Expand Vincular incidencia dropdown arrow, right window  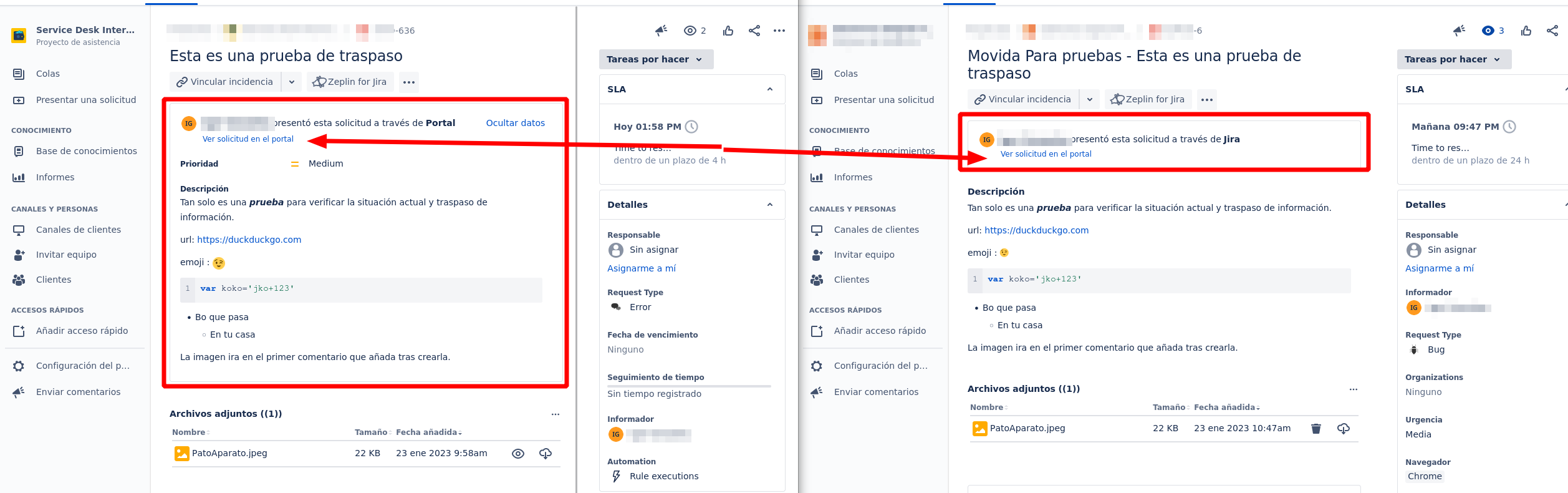pyautogui.click(x=1090, y=99)
